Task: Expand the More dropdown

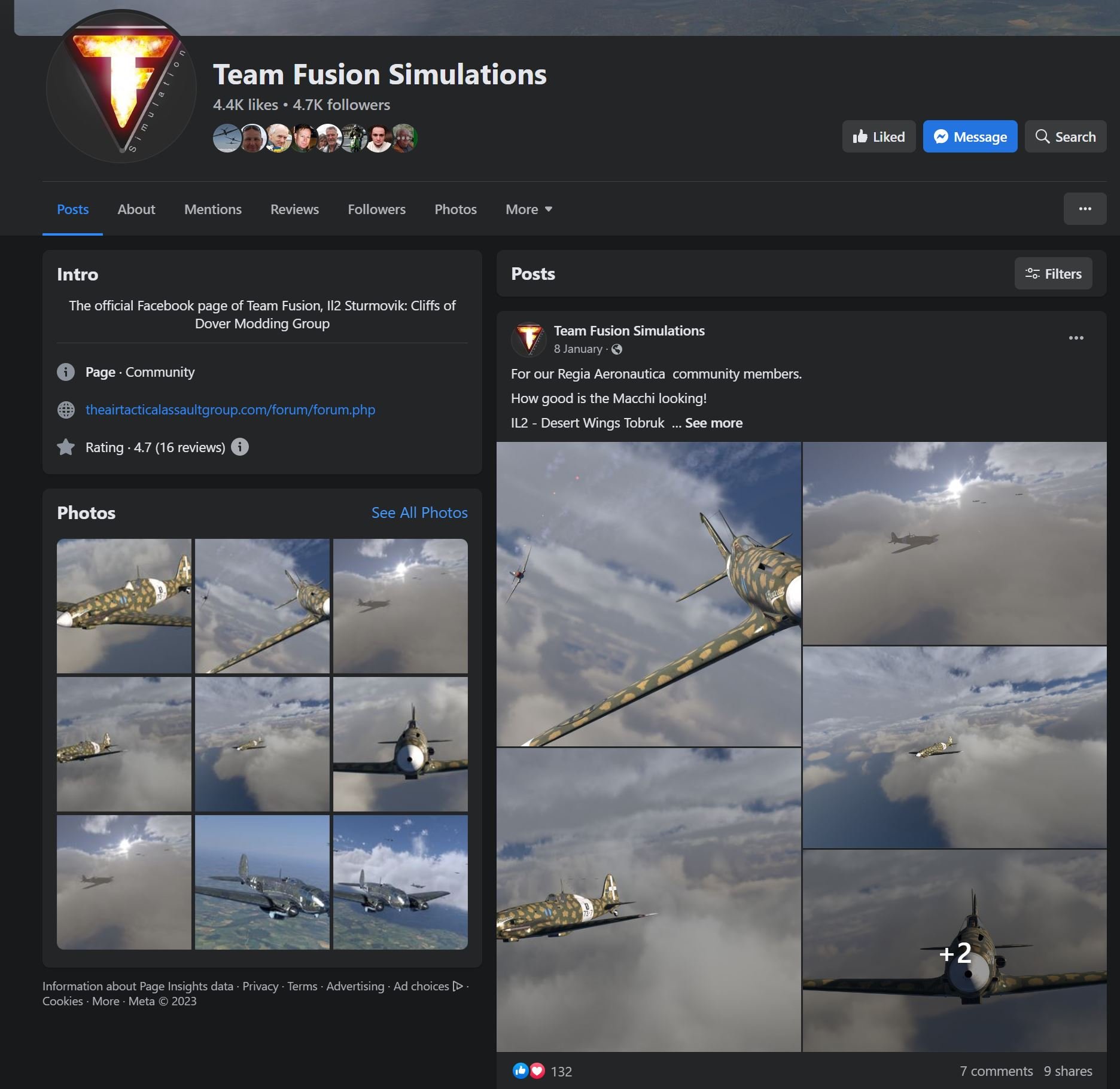Action: coord(529,209)
